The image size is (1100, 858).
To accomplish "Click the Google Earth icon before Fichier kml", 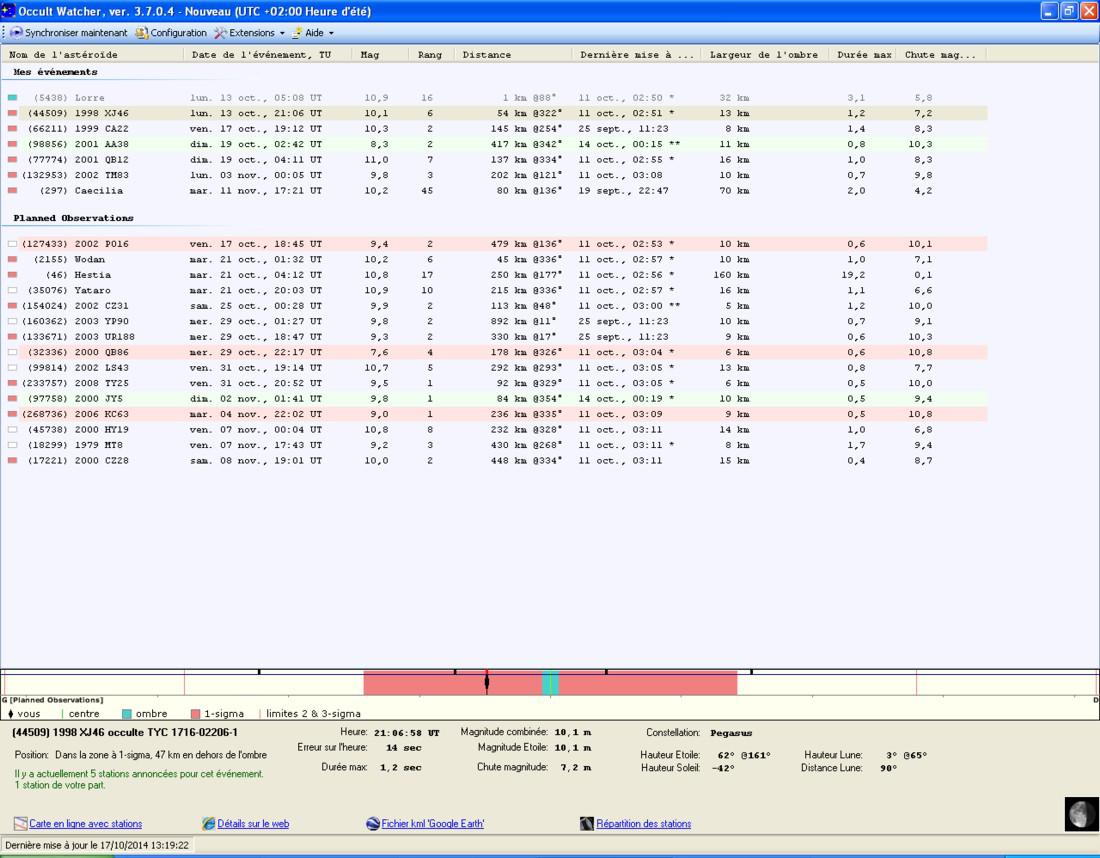I will coord(373,824).
